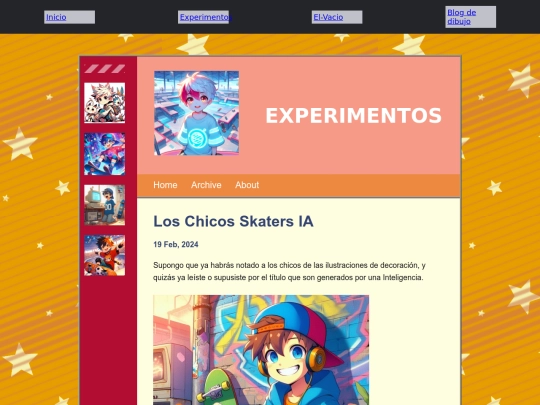The height and width of the screenshot is (405, 540).
Task: Click the boy with old computer thumbnail
Action: 105,205
